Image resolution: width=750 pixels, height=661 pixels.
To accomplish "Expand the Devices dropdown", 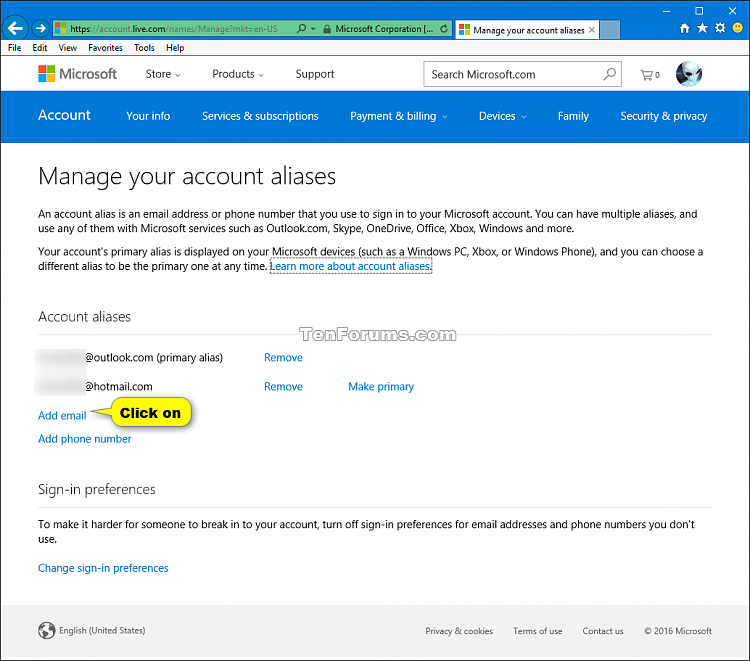I will 502,116.
